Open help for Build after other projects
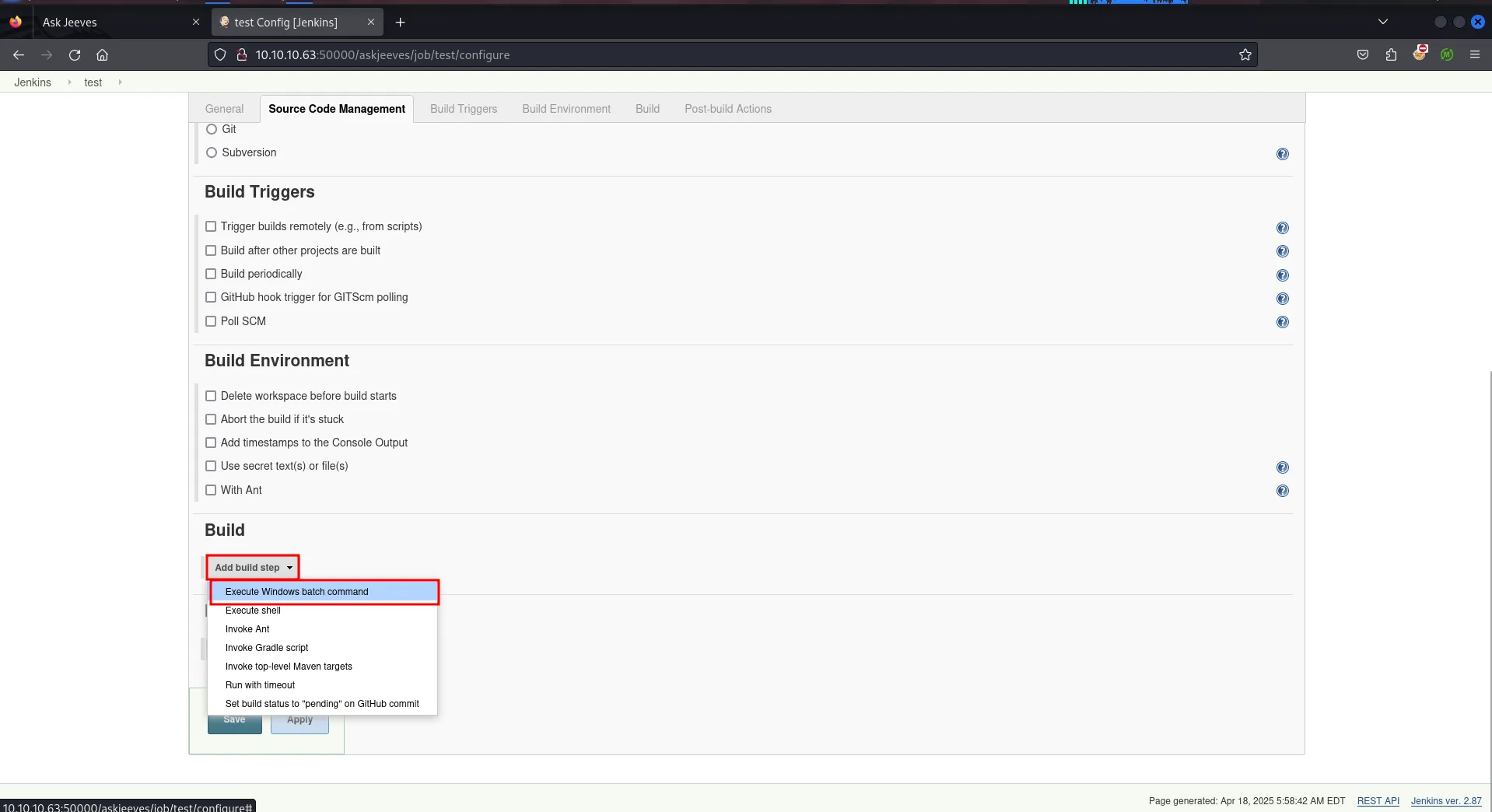The height and width of the screenshot is (812, 1492). coord(1282,251)
